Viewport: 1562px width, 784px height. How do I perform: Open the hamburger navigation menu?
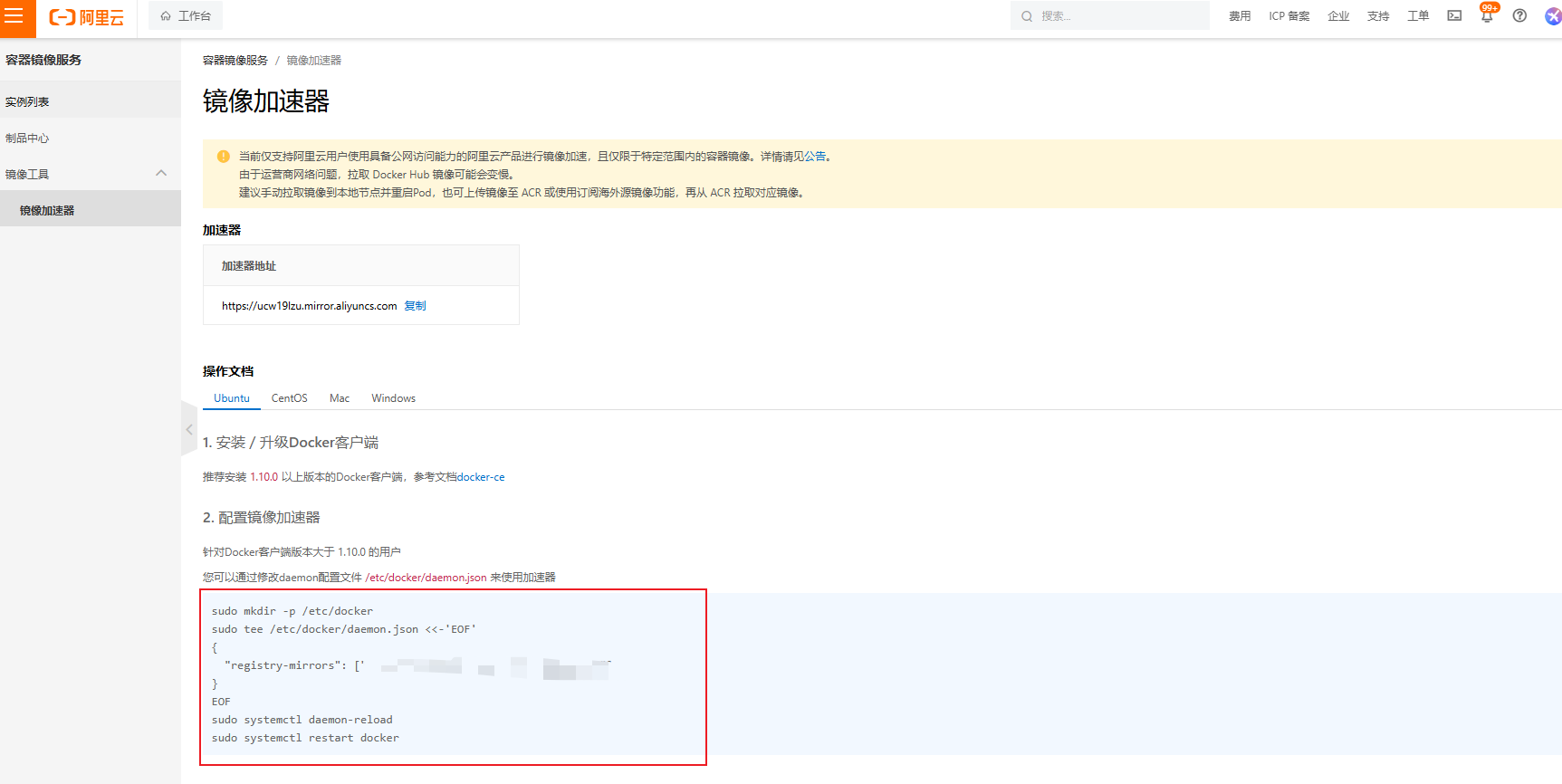pyautogui.click(x=14, y=16)
